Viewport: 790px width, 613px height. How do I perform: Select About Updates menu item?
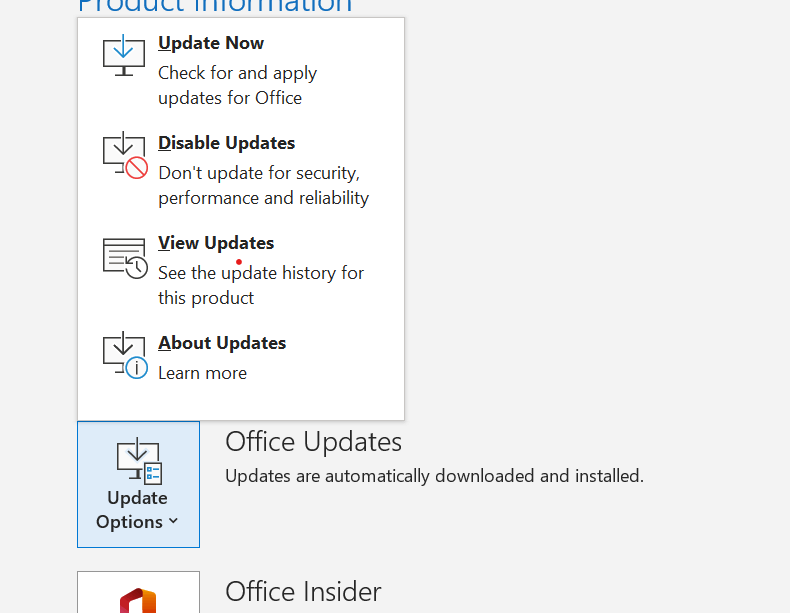(241, 358)
